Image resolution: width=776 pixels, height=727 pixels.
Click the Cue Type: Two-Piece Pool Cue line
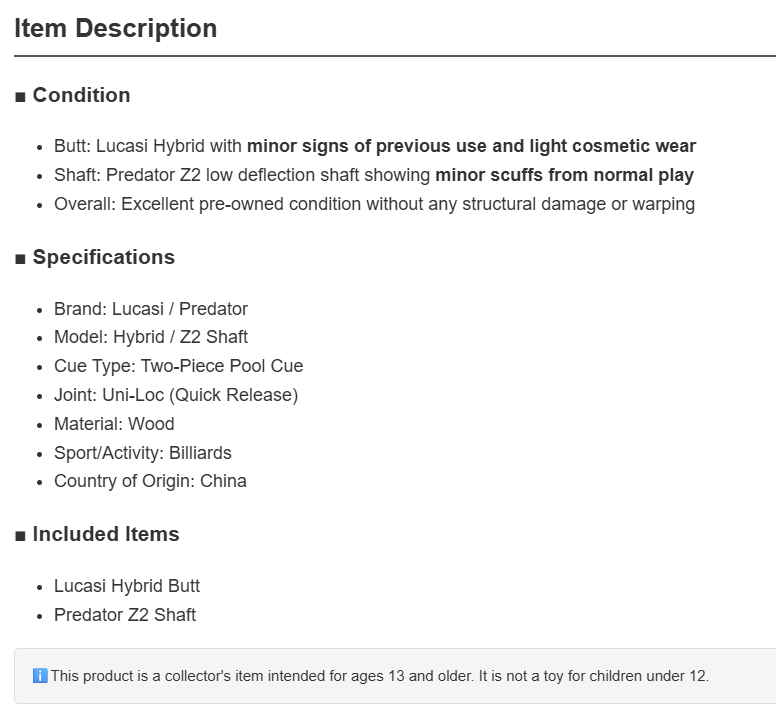179,366
